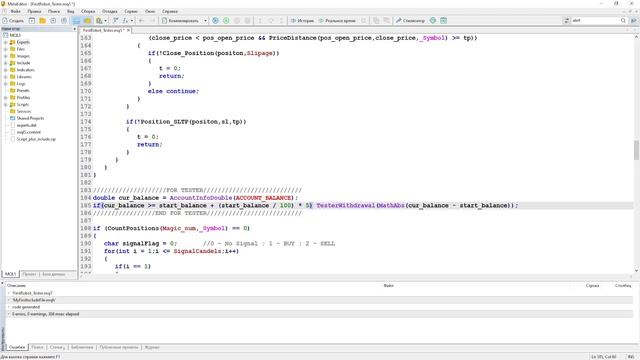Open the Справка menu
This screenshot has width=640, height=360.
(x=170, y=11)
